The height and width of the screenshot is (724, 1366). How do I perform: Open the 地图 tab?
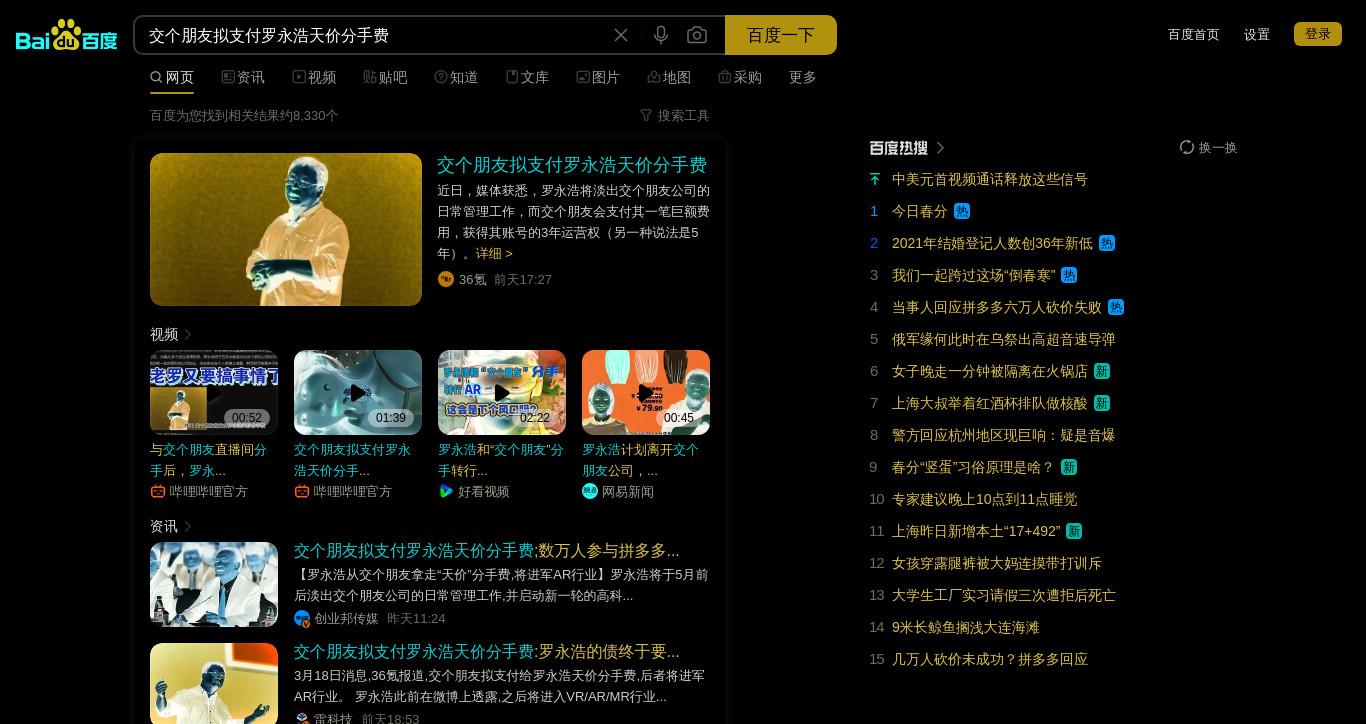coord(669,77)
